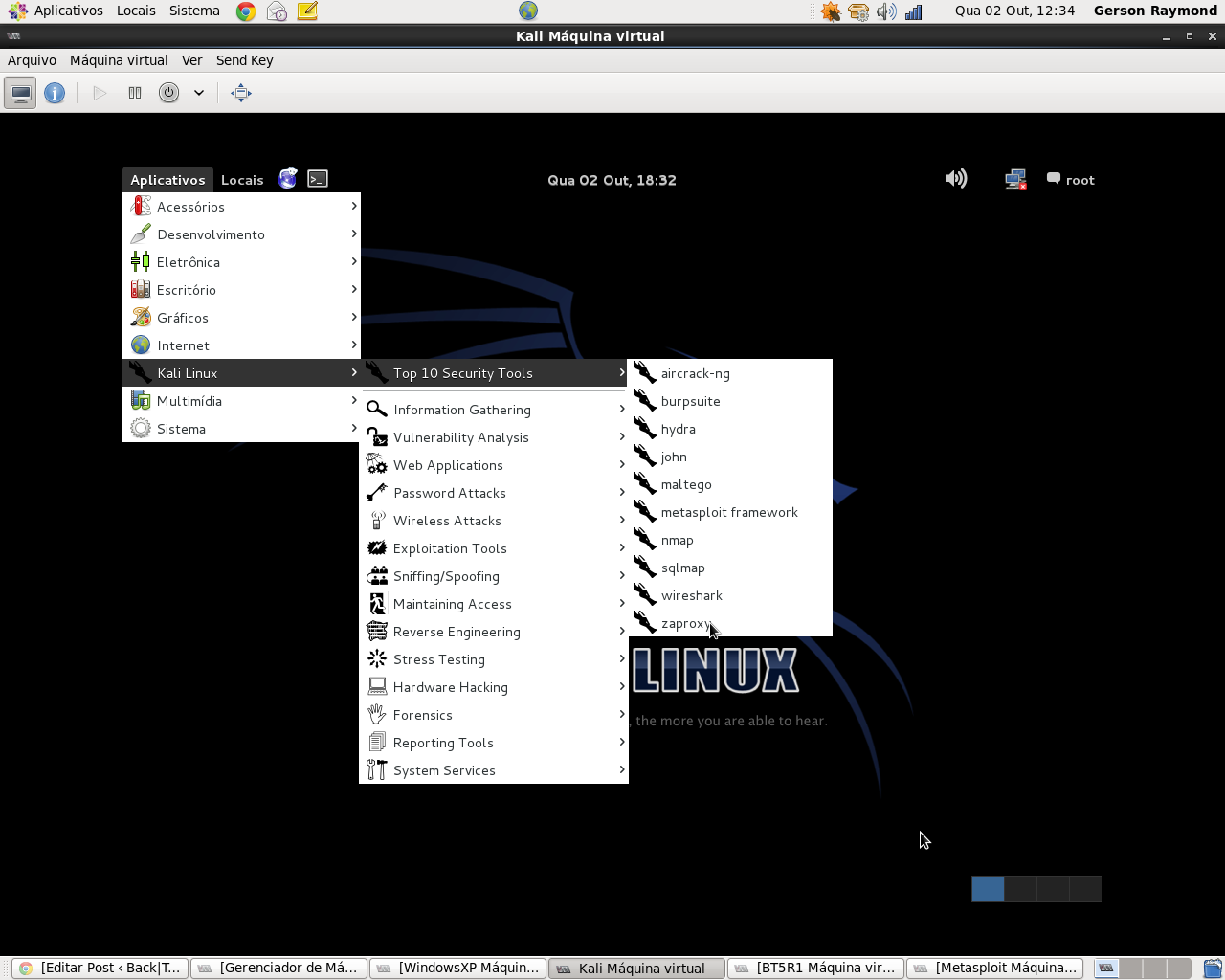Switch to BT5R1 Máquina taskbar window
This screenshot has height=980, width=1225.
pos(815,968)
